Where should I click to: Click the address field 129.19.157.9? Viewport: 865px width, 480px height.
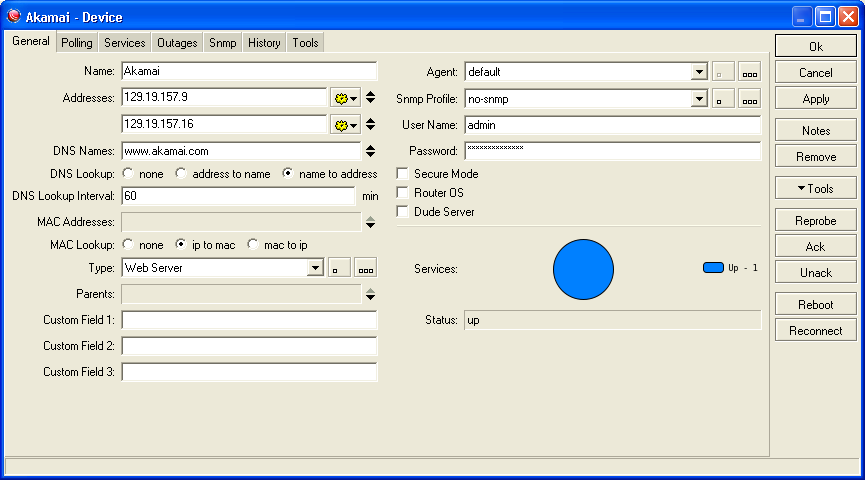click(224, 98)
